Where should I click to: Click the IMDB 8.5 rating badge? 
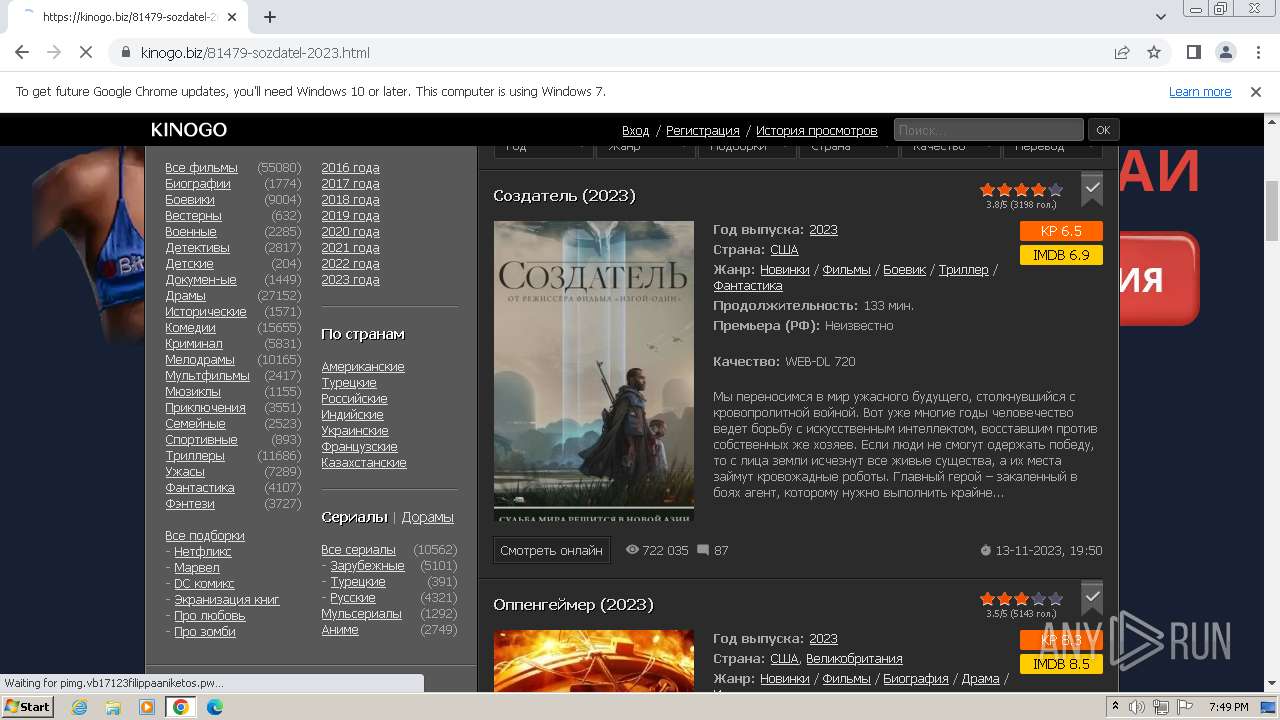click(x=1061, y=664)
